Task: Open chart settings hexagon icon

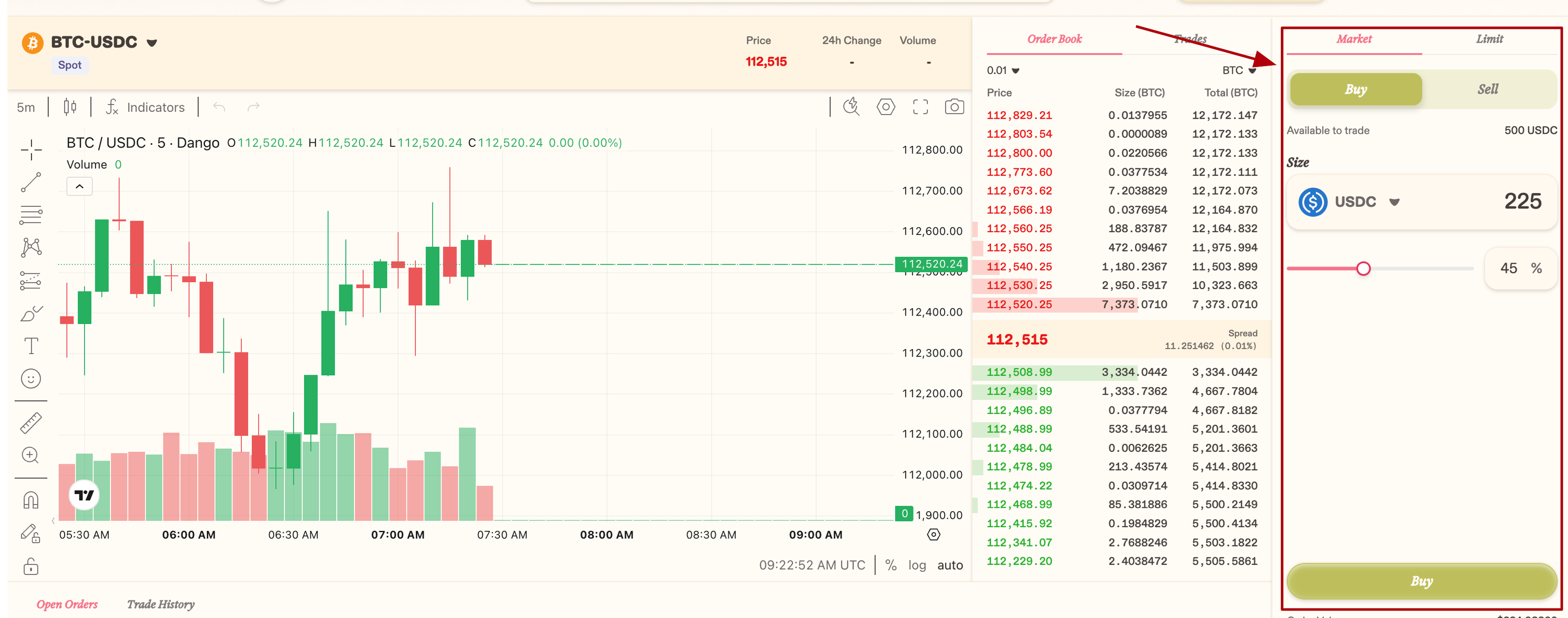Action: [x=886, y=107]
